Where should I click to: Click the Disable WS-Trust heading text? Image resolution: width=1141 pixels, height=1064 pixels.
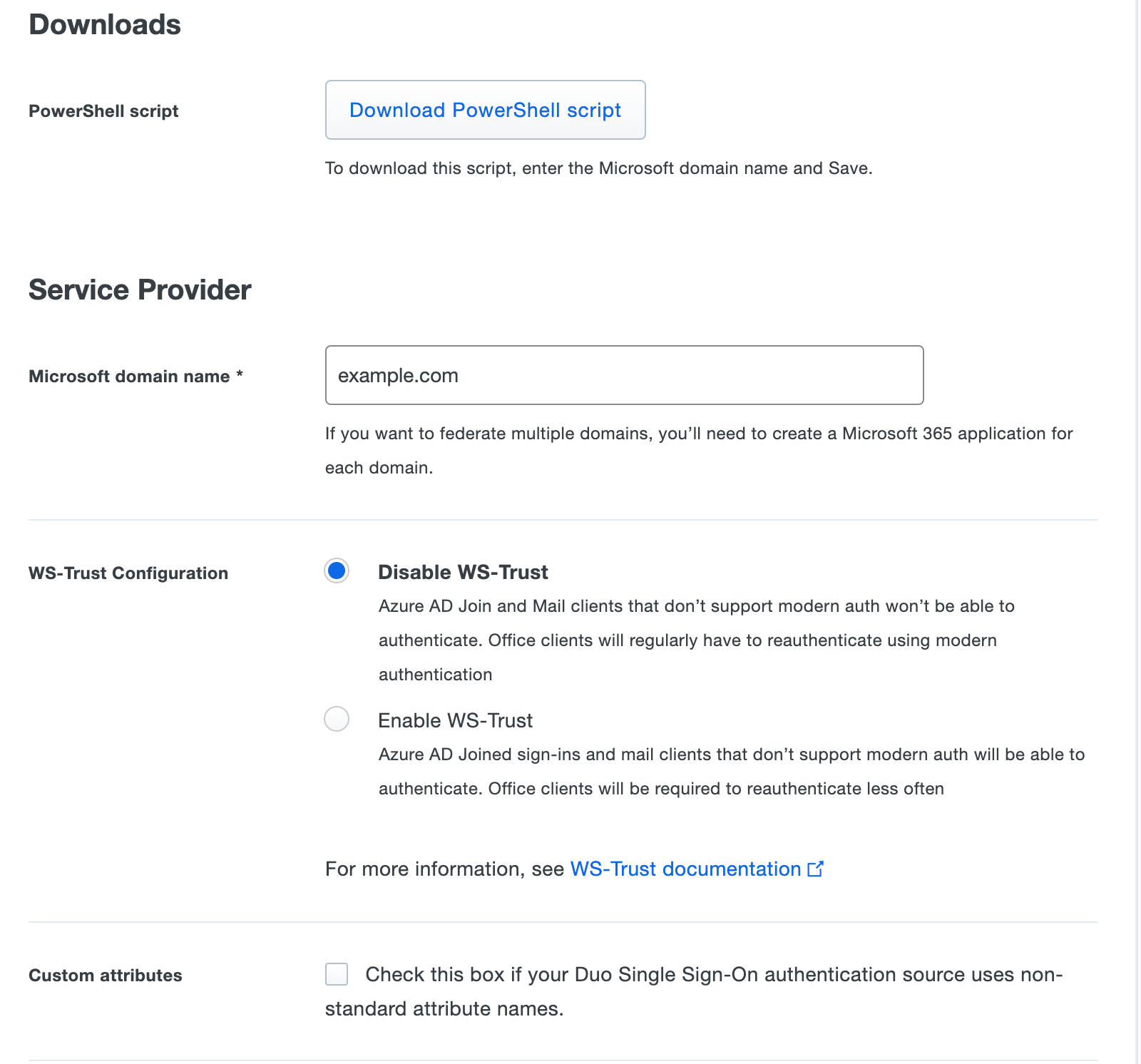(x=464, y=571)
